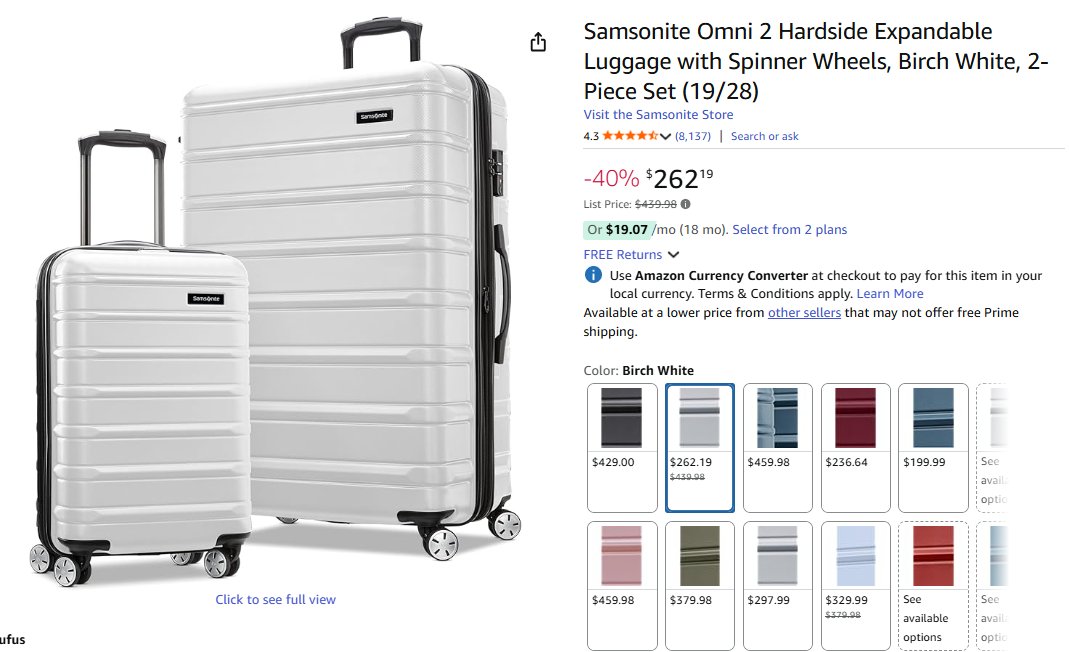
Task: Click the Search or ask link
Action: point(765,136)
